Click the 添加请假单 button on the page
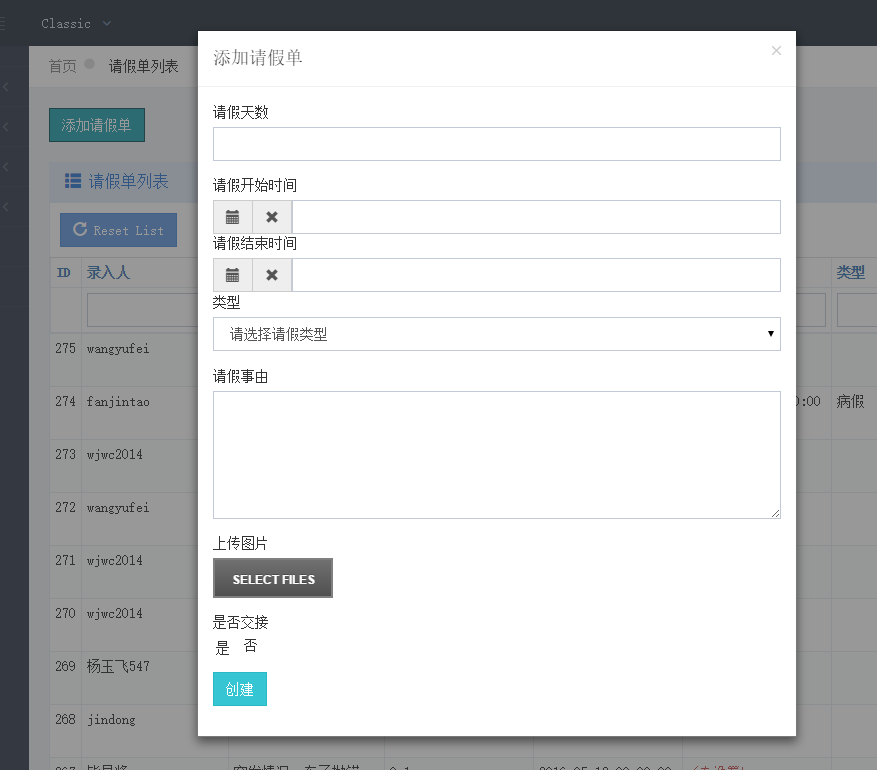This screenshot has height=770, width=877. point(96,125)
